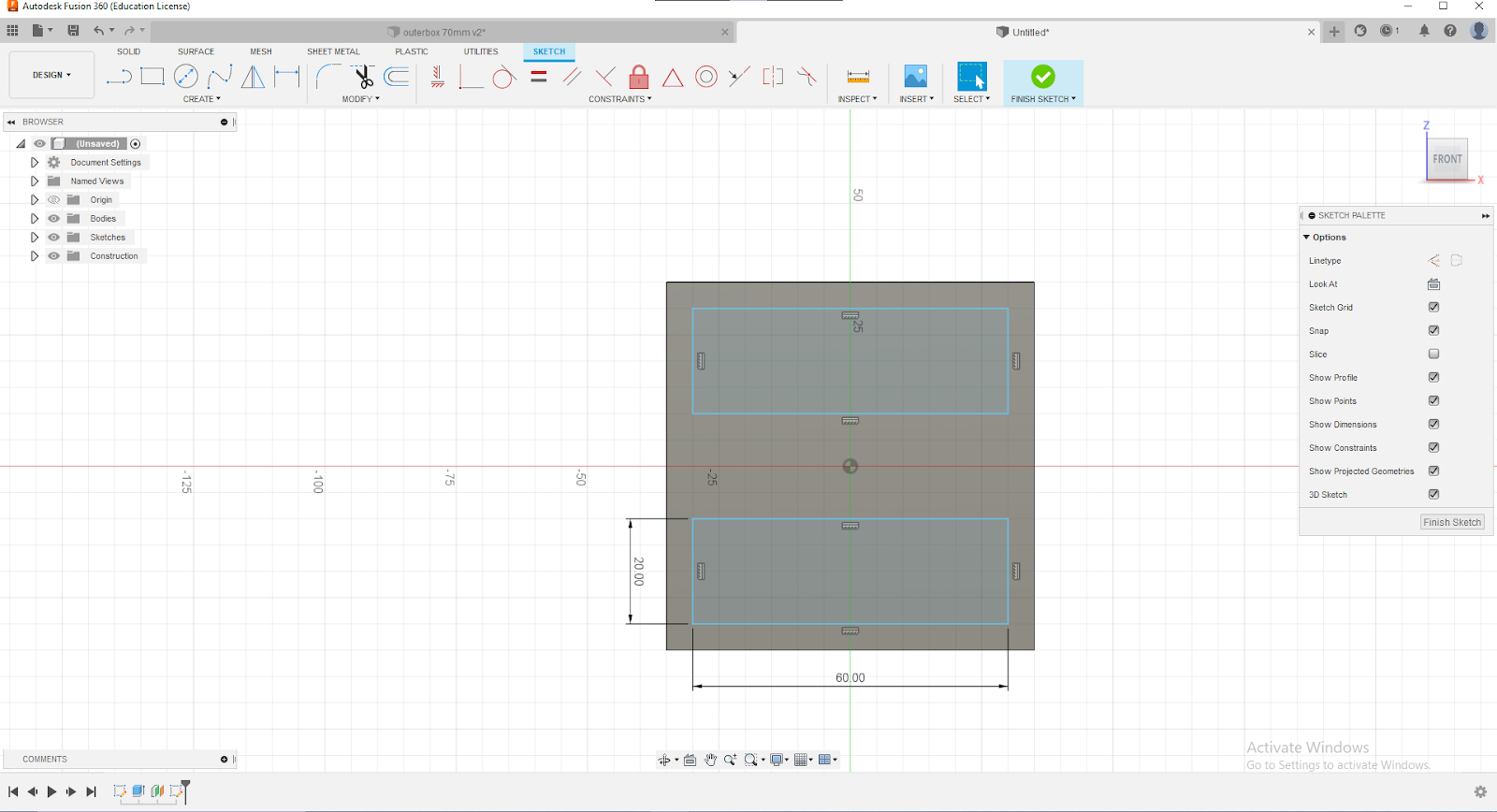1497x812 pixels.
Task: Select the Center Diameter Circle tool
Action: [186, 77]
